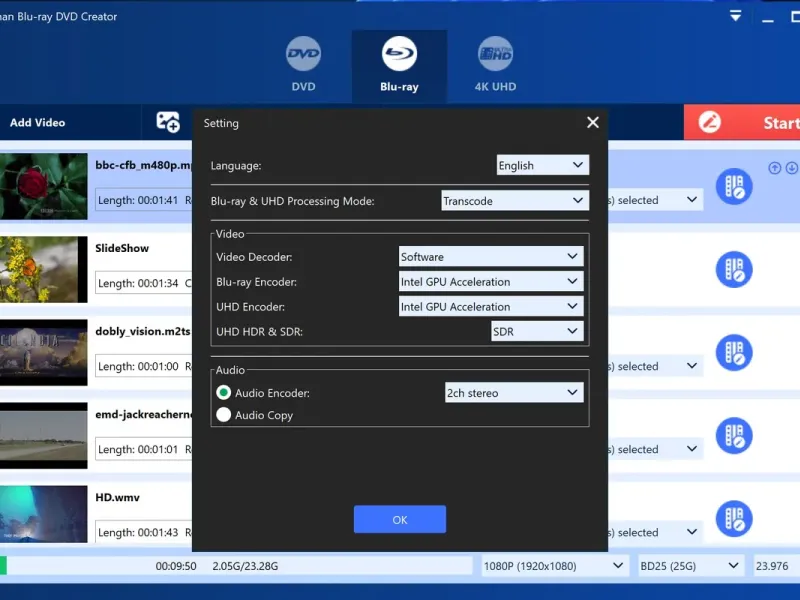Select the Blu-ray disc mode tab

point(399,65)
